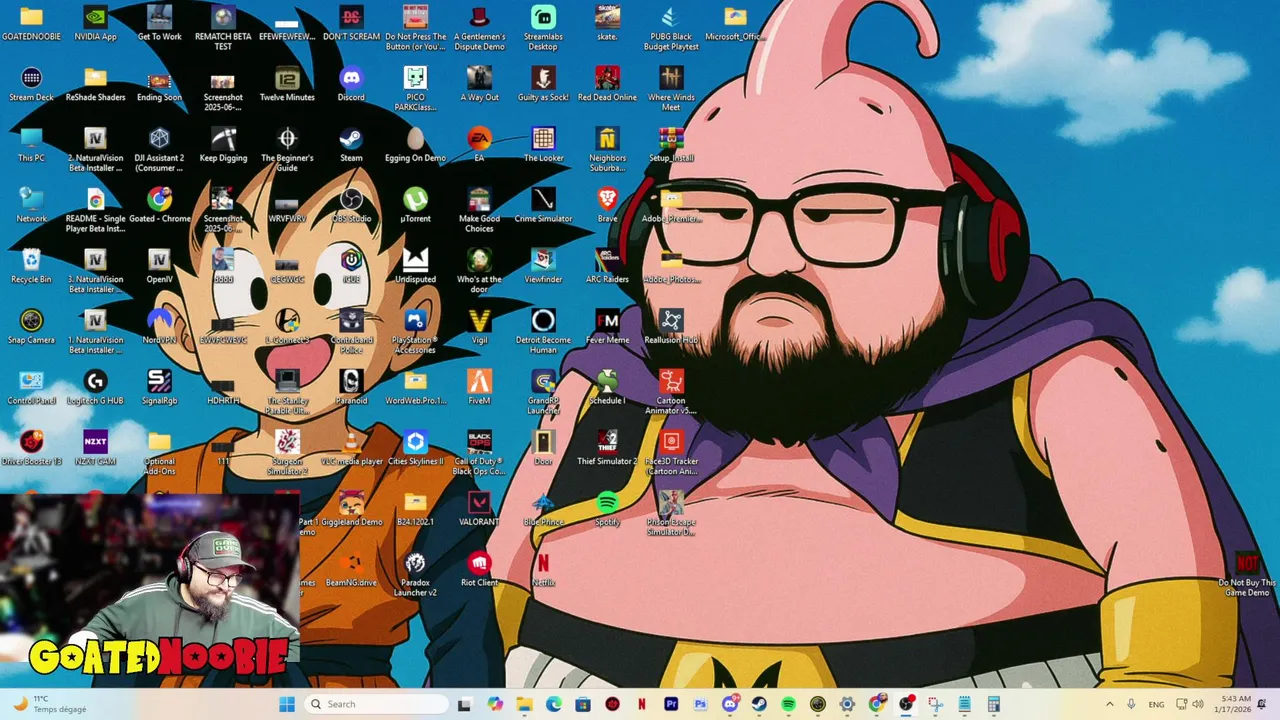Open the NVIDIA App desktop shortcut

95,24
